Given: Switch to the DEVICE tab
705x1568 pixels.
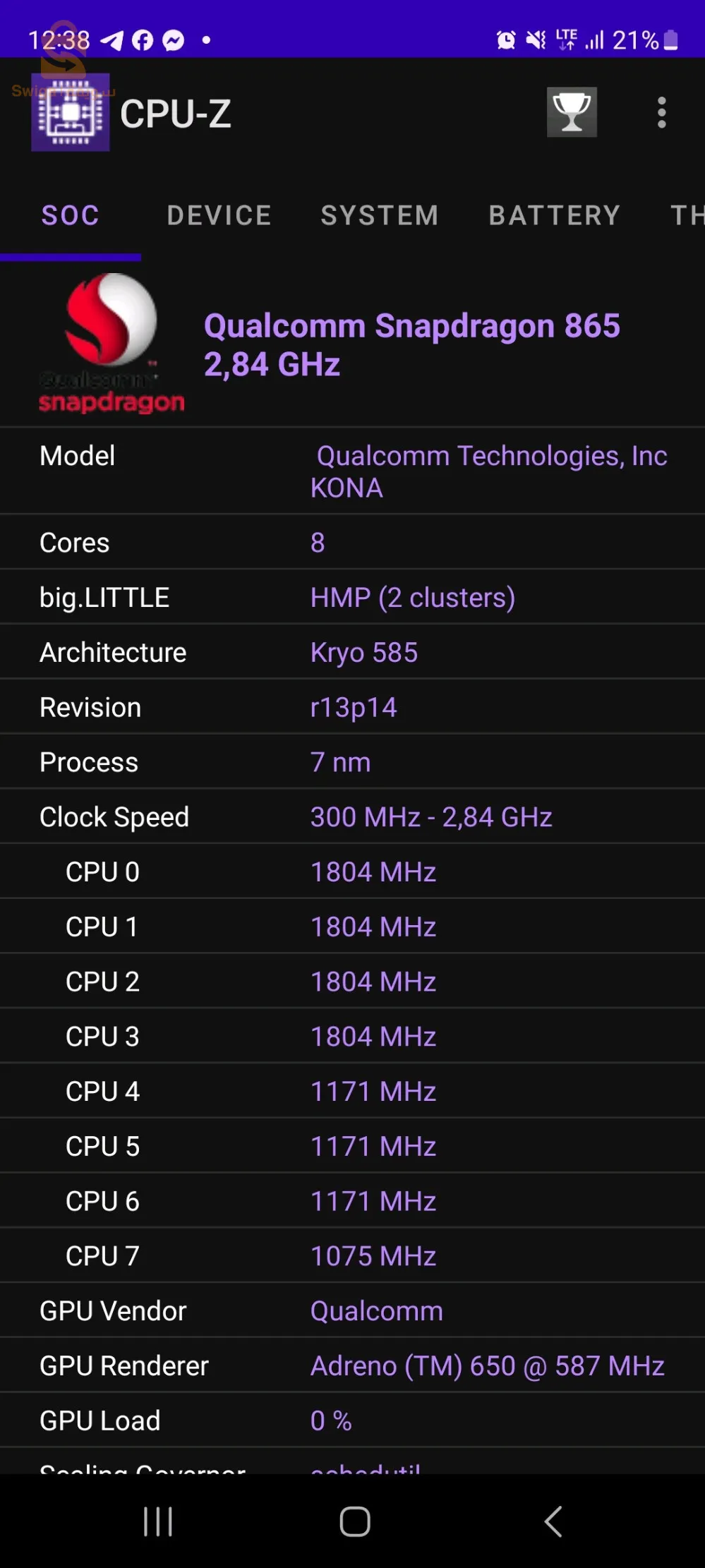Looking at the screenshot, I should (219, 215).
